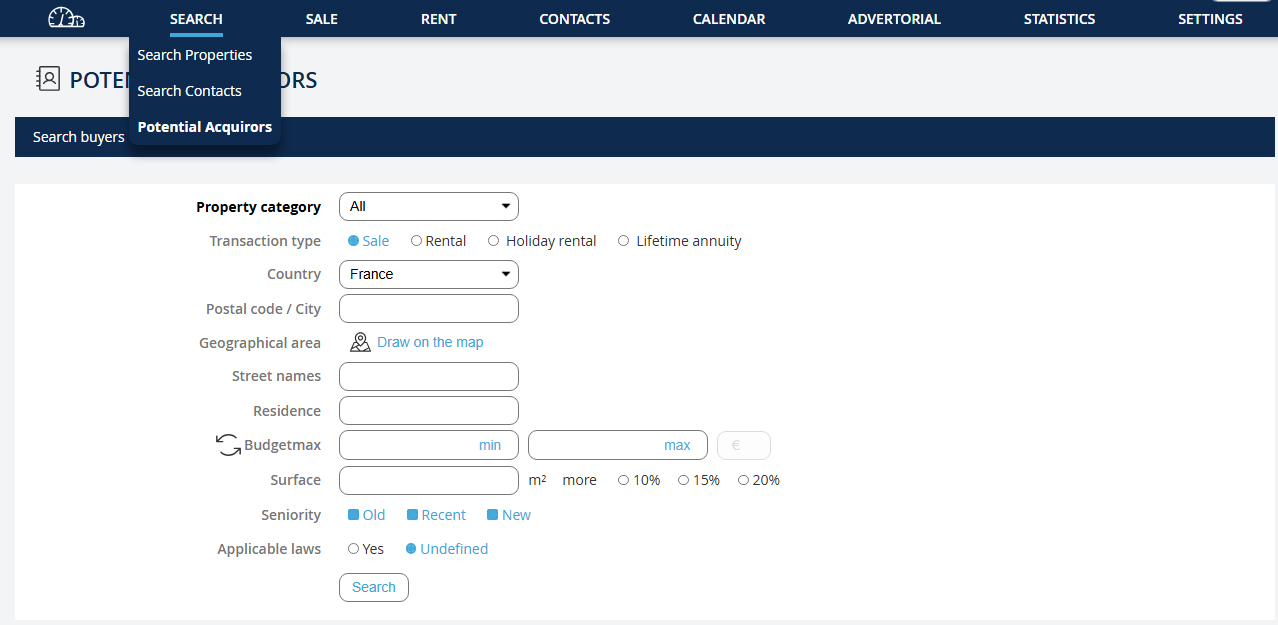Click the contact book icon beside page title

tap(48, 79)
